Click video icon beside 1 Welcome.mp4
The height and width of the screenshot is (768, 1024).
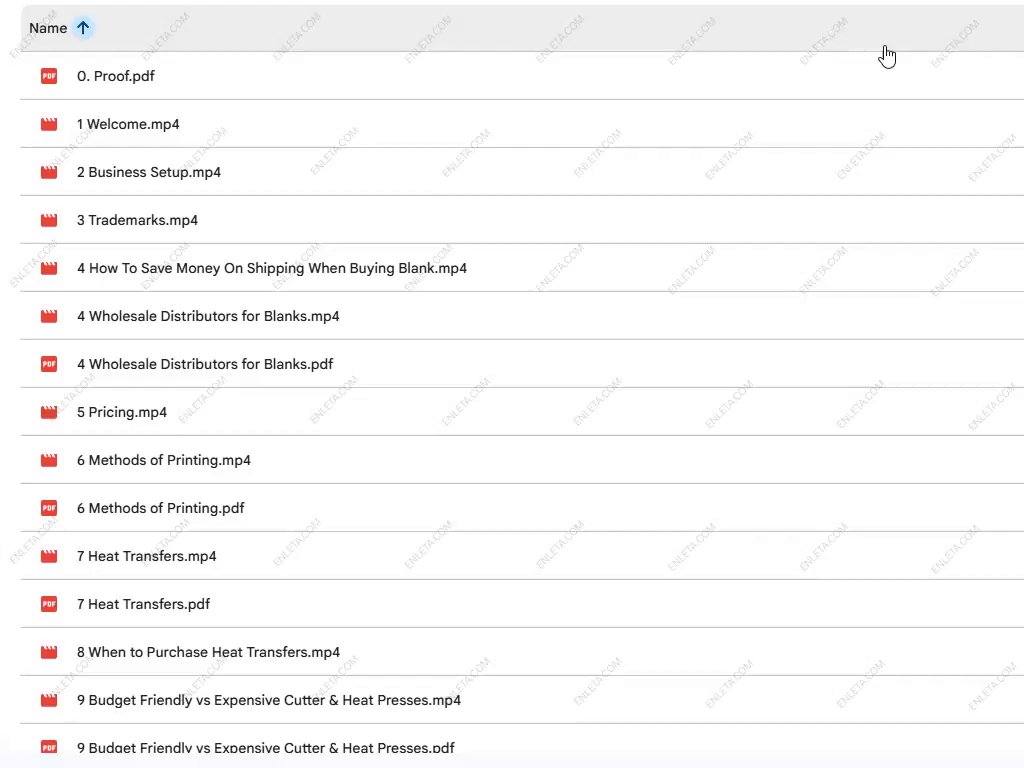[49, 124]
